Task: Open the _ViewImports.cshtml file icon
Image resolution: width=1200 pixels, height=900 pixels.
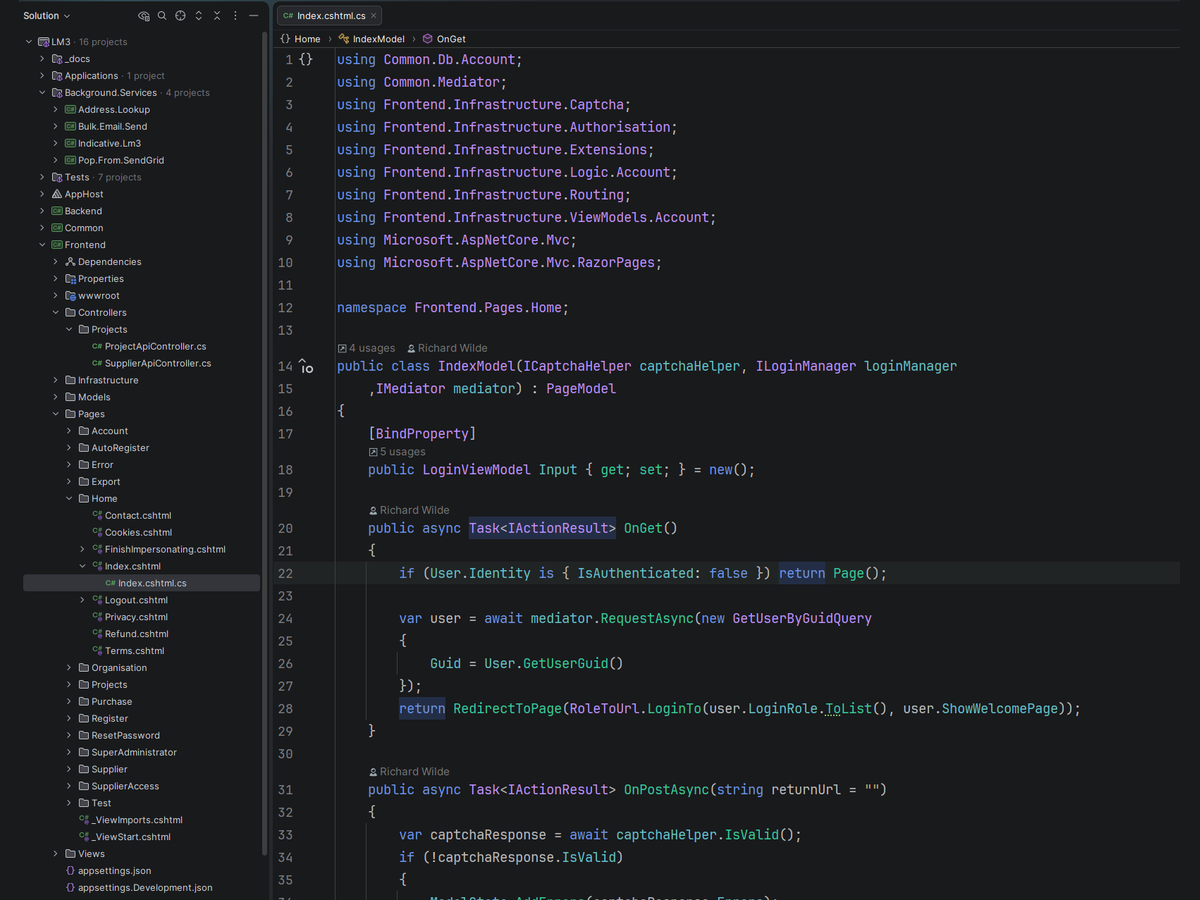Action: [84, 820]
